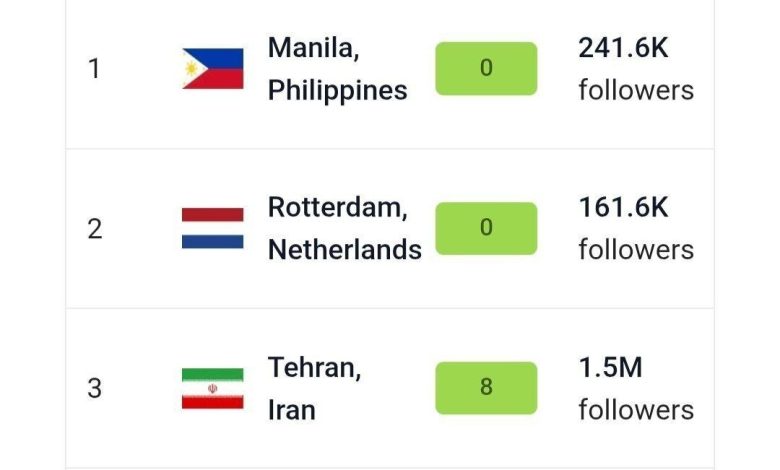The width and height of the screenshot is (780, 470).
Task: Click the Iran country label
Action: (291, 410)
